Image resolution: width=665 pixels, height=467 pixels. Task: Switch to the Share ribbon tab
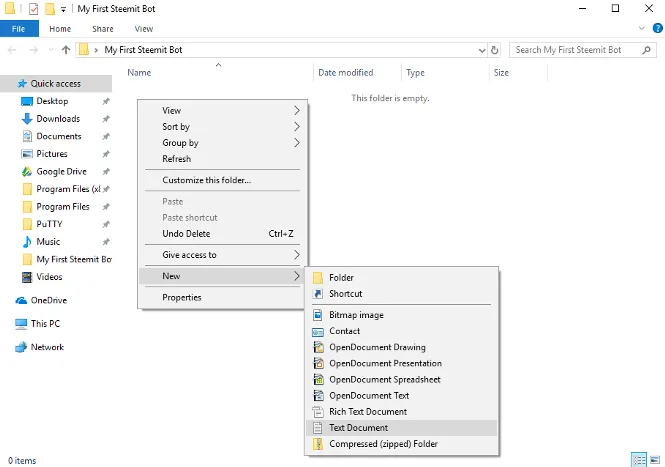(x=102, y=29)
